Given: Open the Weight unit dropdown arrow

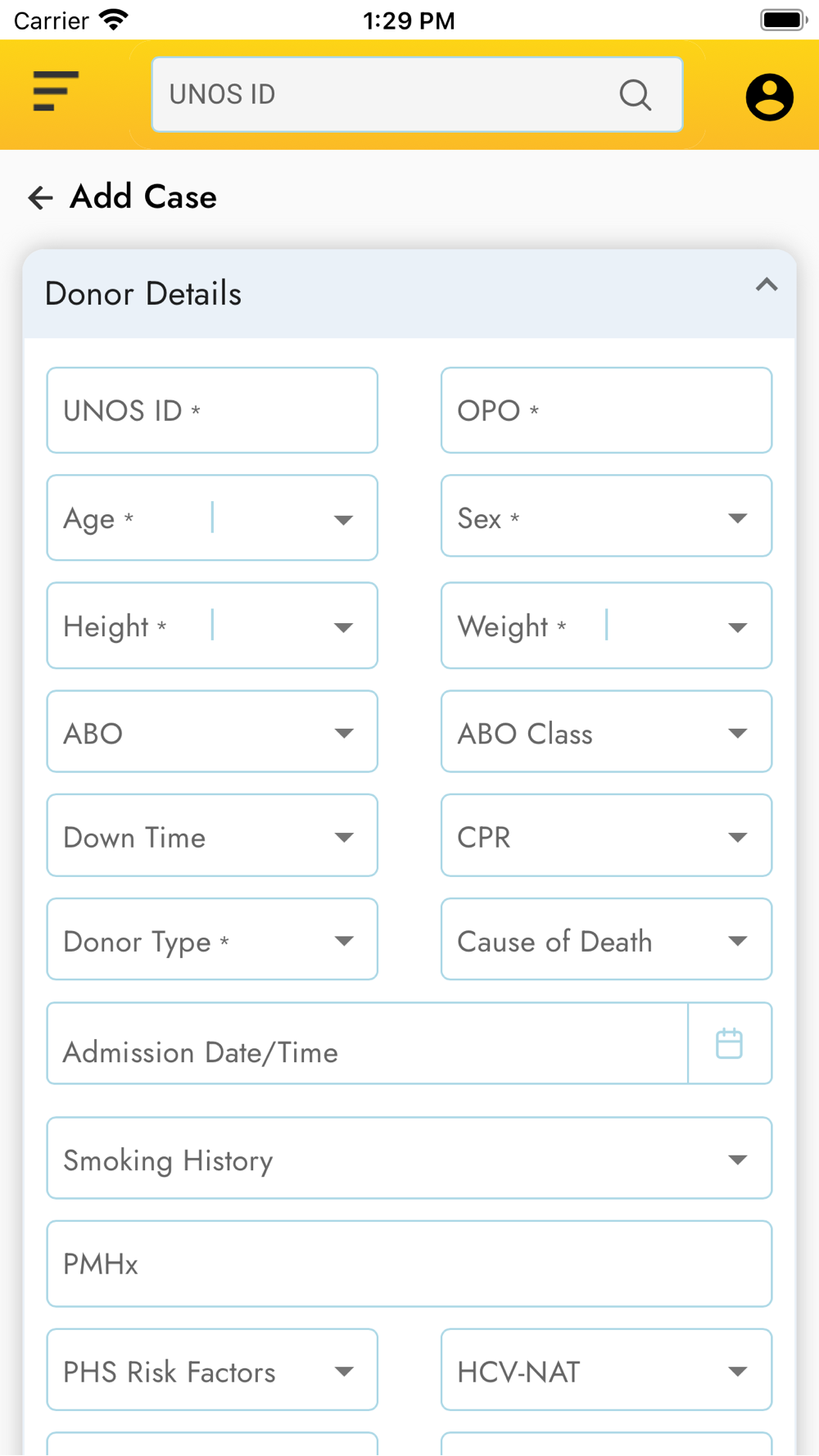Looking at the screenshot, I should click(737, 628).
